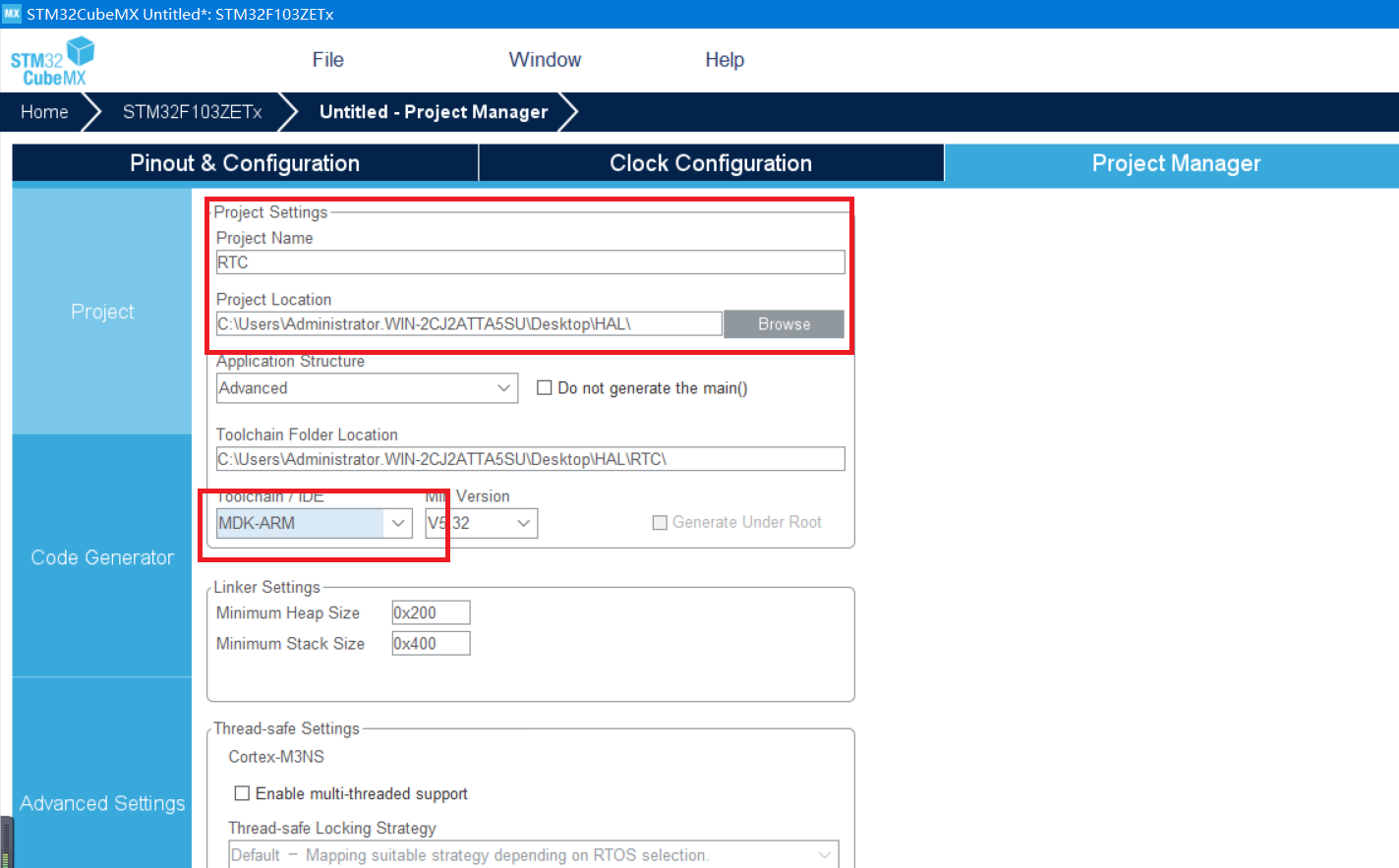
Task: Open the File menu
Action: pos(327,60)
